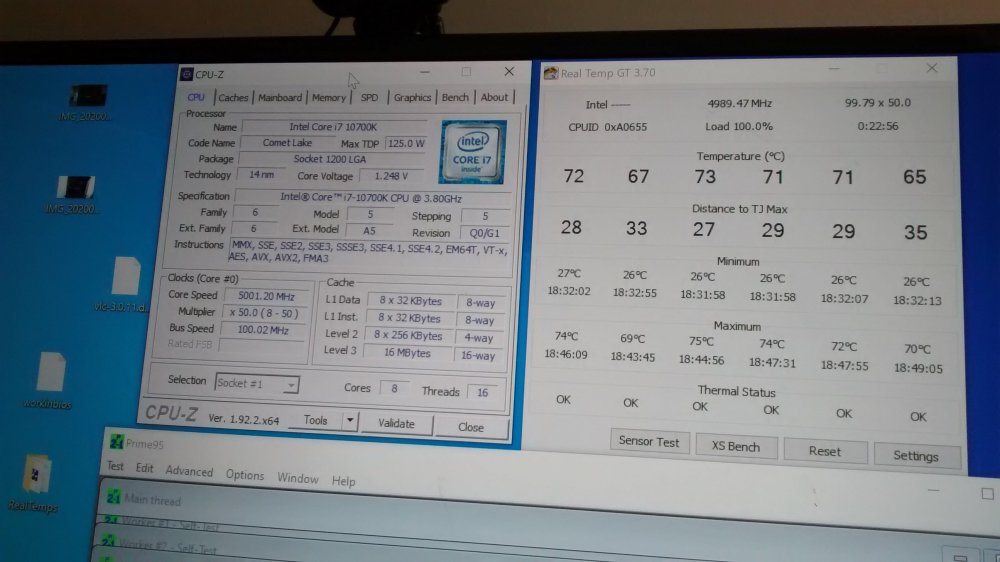Open the first IMG_2020 desktop image file
This screenshot has width=1000, height=562.
coord(87,102)
